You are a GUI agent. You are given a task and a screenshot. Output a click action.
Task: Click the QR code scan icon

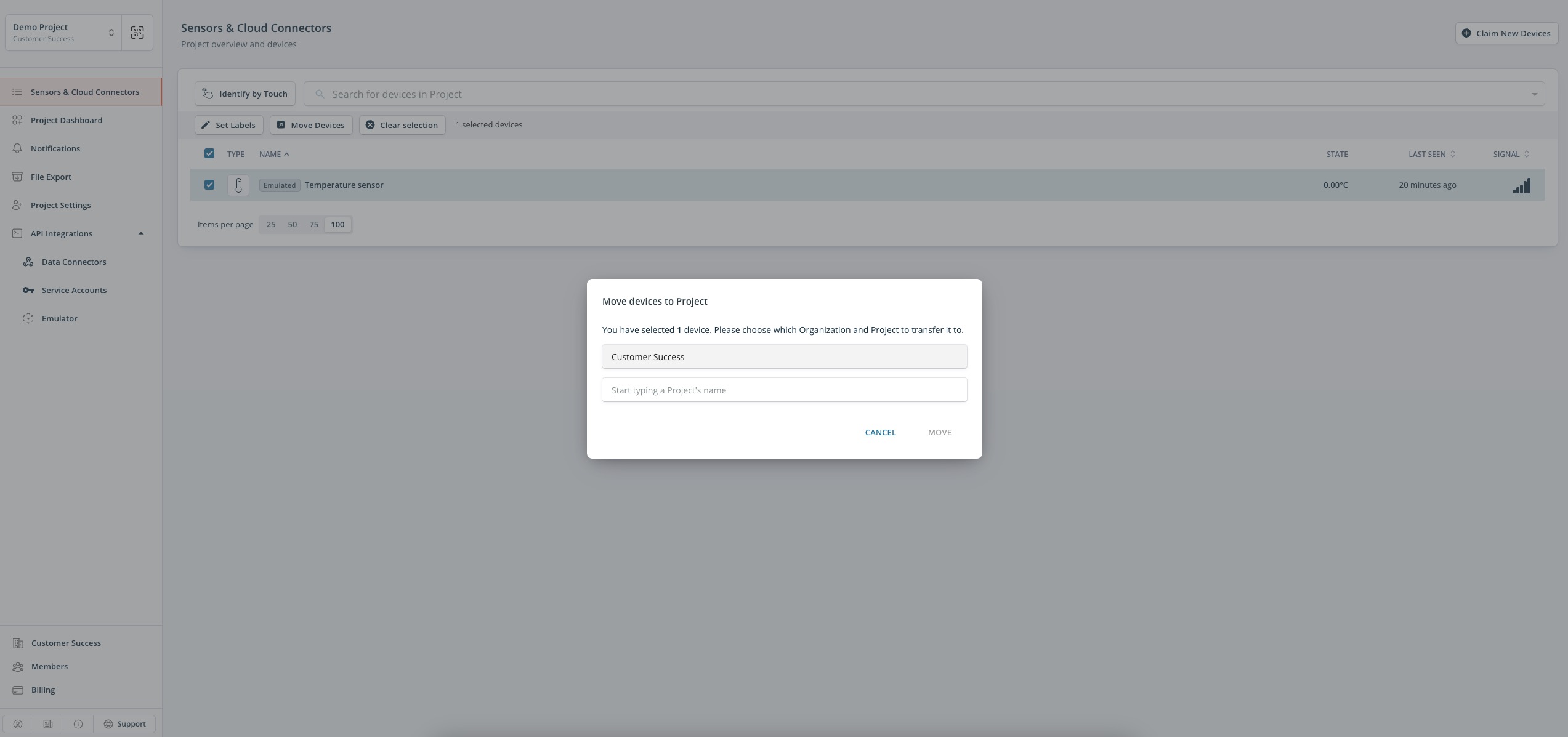tap(137, 33)
